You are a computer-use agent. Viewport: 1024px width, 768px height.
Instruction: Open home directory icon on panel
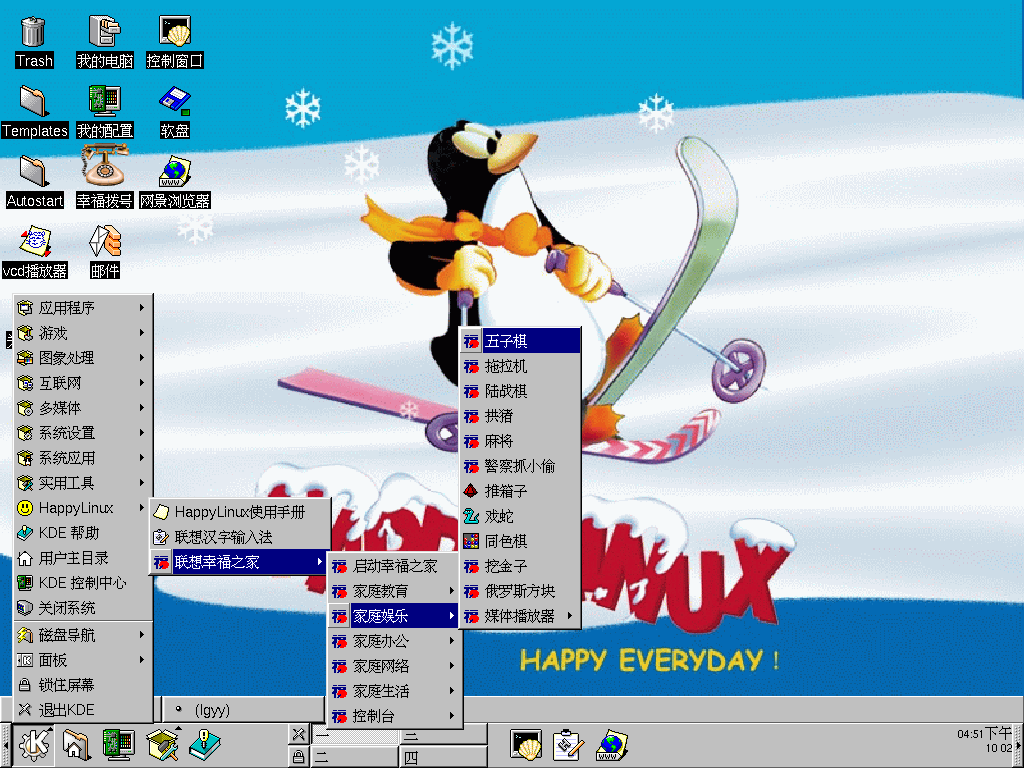click(76, 744)
